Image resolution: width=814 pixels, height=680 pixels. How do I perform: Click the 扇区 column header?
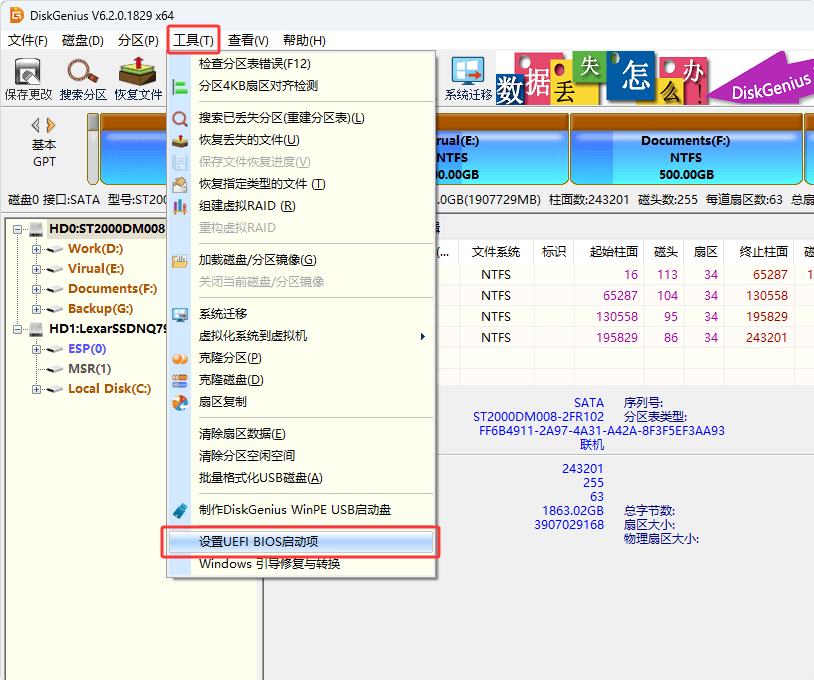706,252
